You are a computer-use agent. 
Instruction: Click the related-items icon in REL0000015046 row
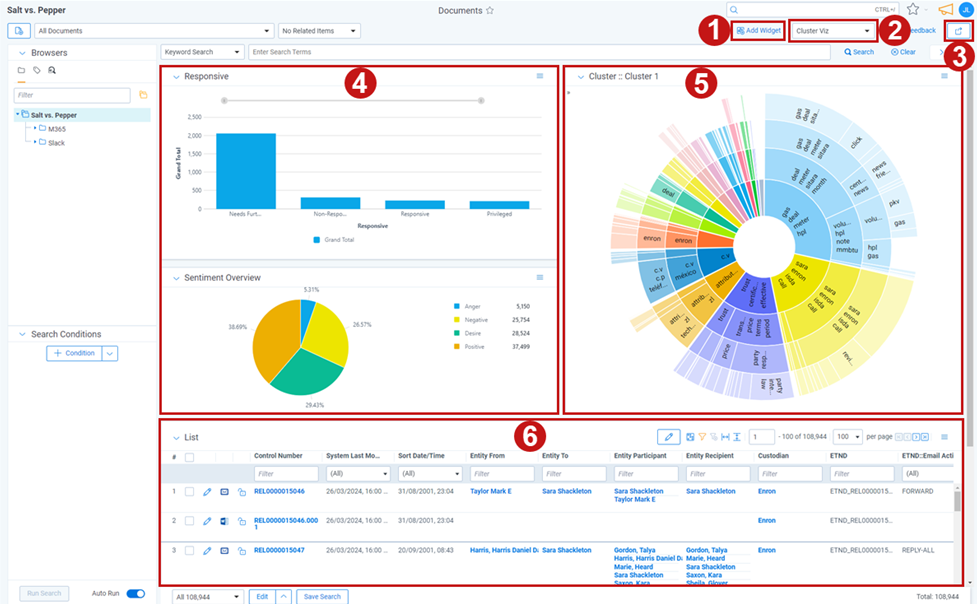point(242,492)
